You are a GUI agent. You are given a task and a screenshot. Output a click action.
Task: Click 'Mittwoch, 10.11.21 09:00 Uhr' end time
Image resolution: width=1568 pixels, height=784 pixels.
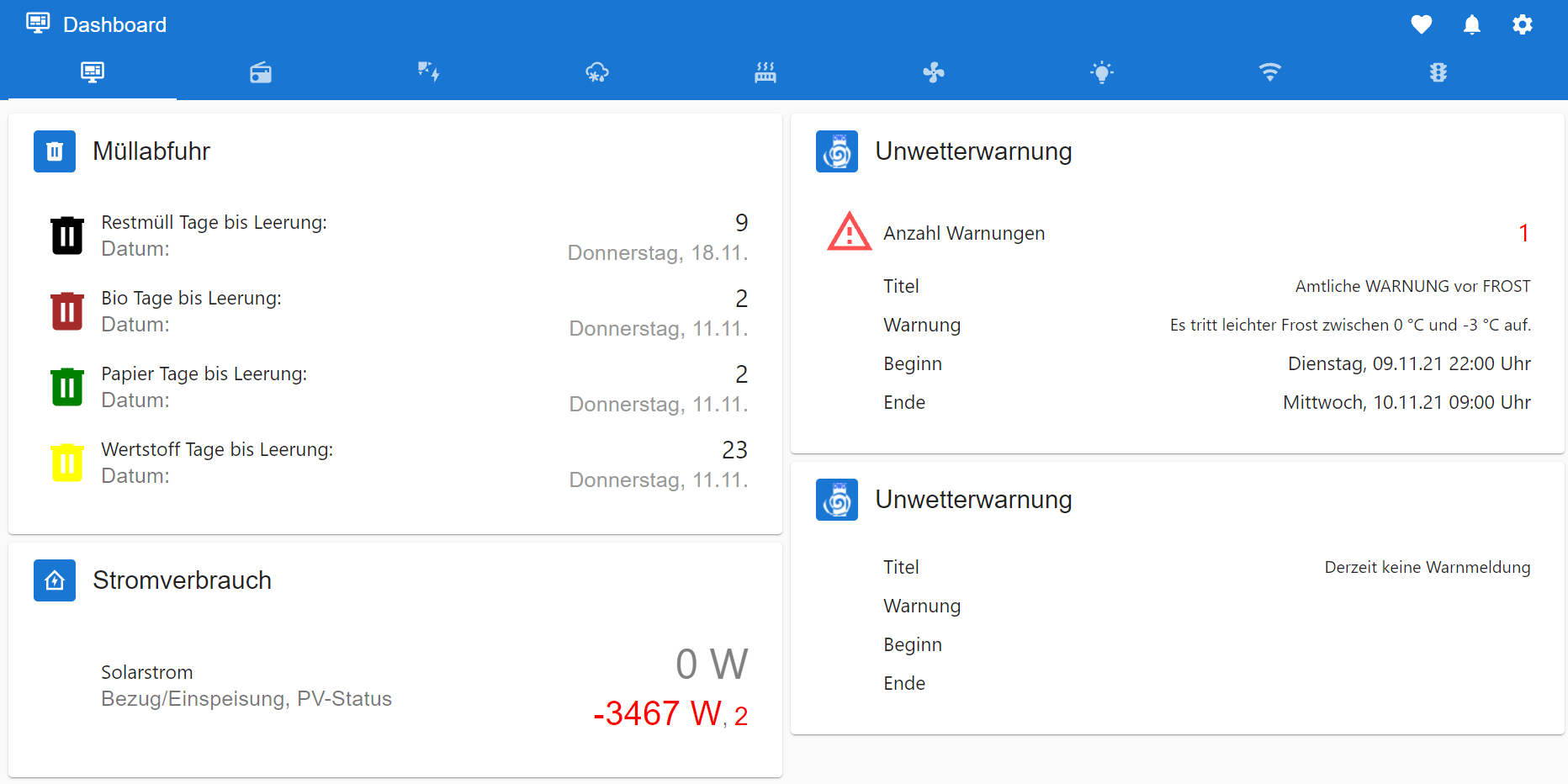tap(1406, 402)
